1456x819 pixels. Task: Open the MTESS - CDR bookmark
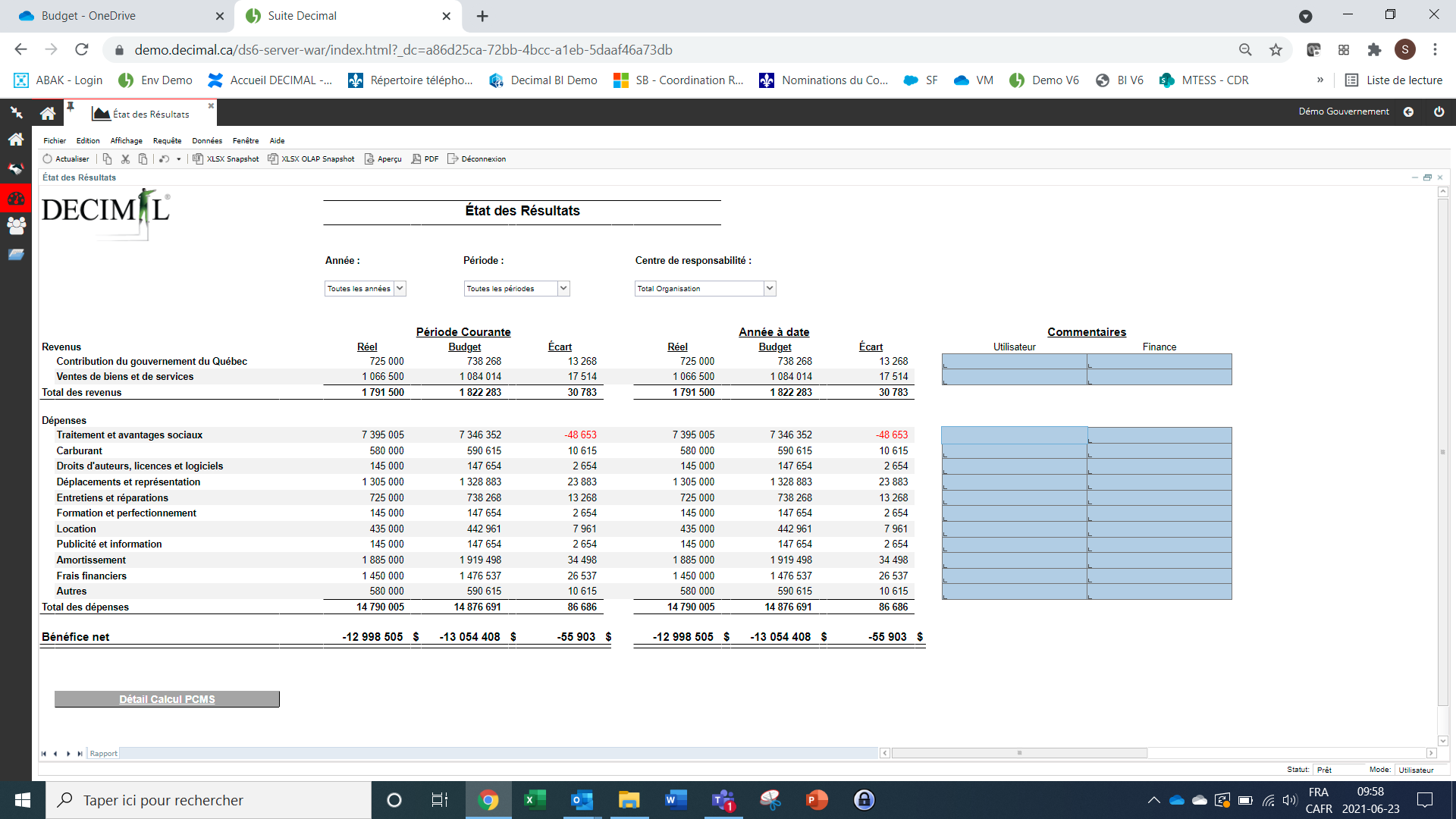[x=1204, y=80]
